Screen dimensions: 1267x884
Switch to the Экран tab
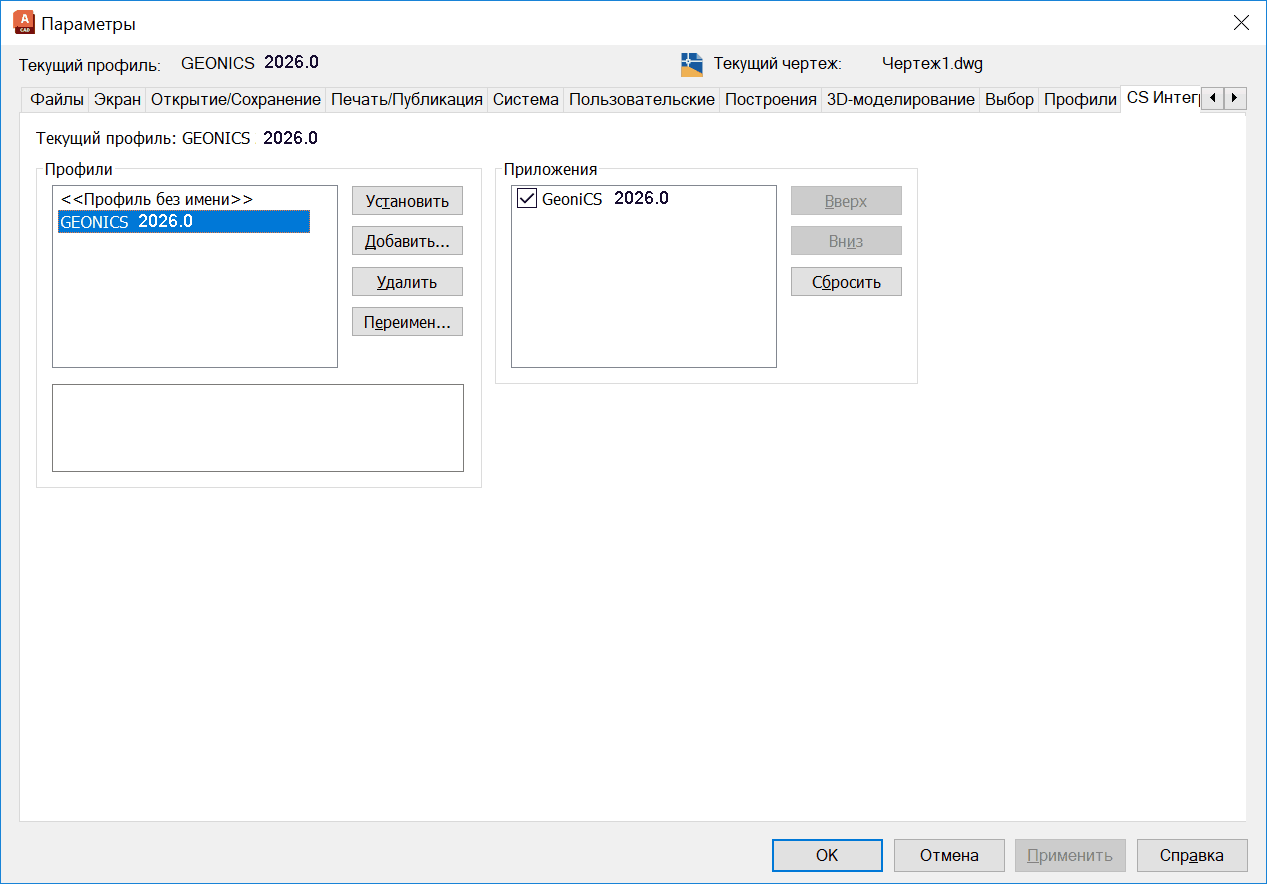[118, 99]
